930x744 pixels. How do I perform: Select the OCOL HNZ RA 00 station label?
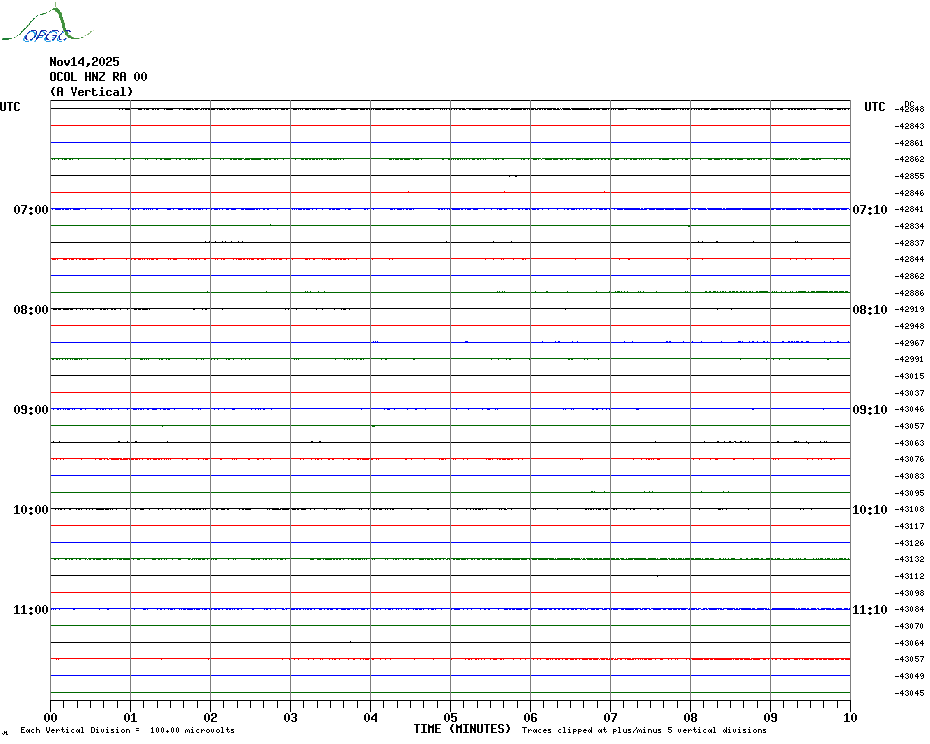pos(98,77)
